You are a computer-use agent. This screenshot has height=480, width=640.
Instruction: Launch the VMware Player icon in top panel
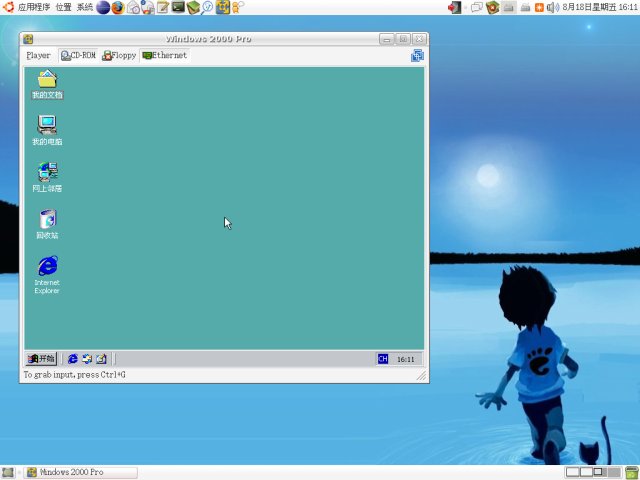pos(222,7)
